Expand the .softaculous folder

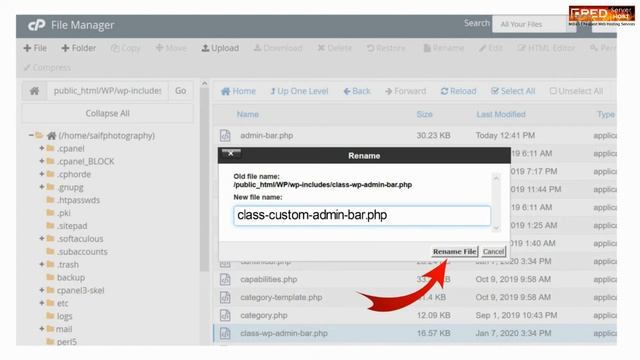click(42, 238)
